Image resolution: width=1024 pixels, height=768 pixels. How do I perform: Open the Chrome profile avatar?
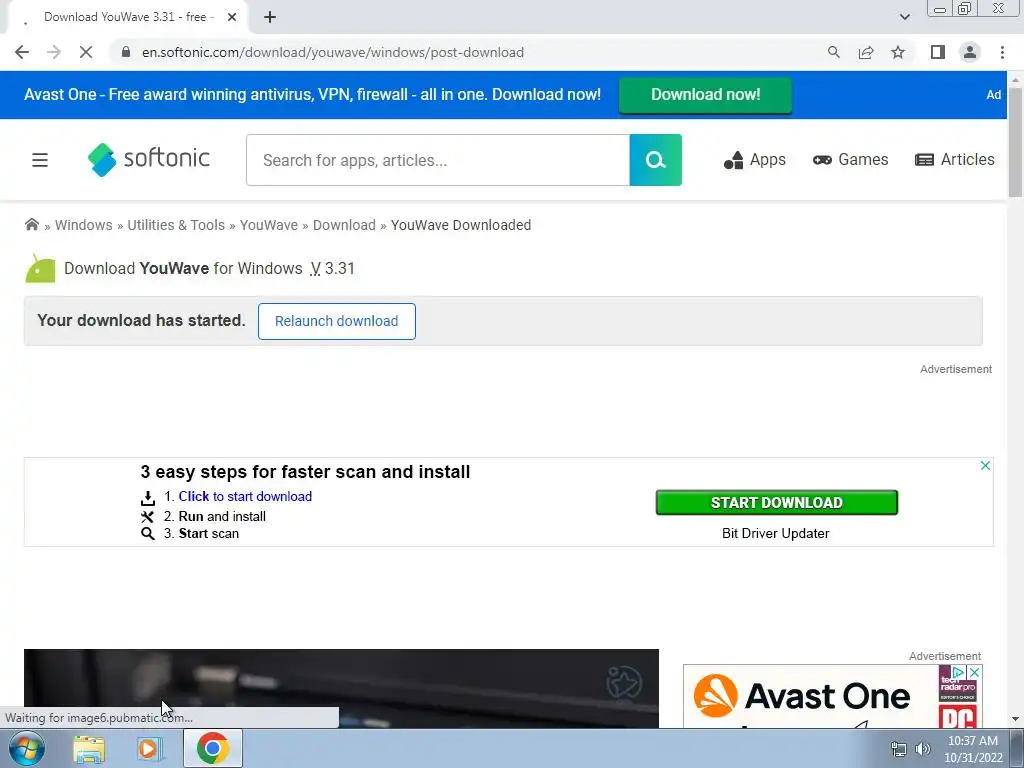point(970,52)
